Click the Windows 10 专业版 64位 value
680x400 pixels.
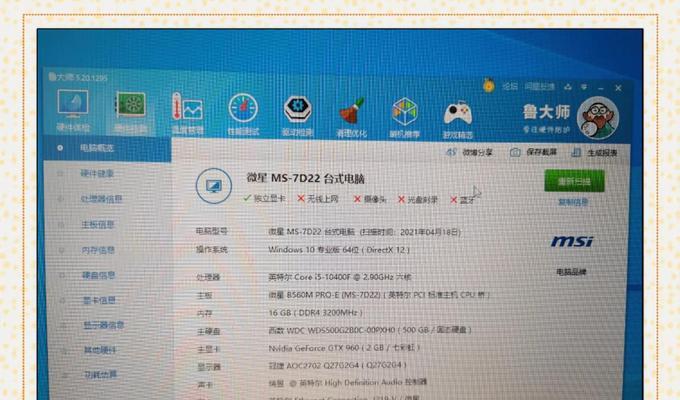(x=339, y=250)
